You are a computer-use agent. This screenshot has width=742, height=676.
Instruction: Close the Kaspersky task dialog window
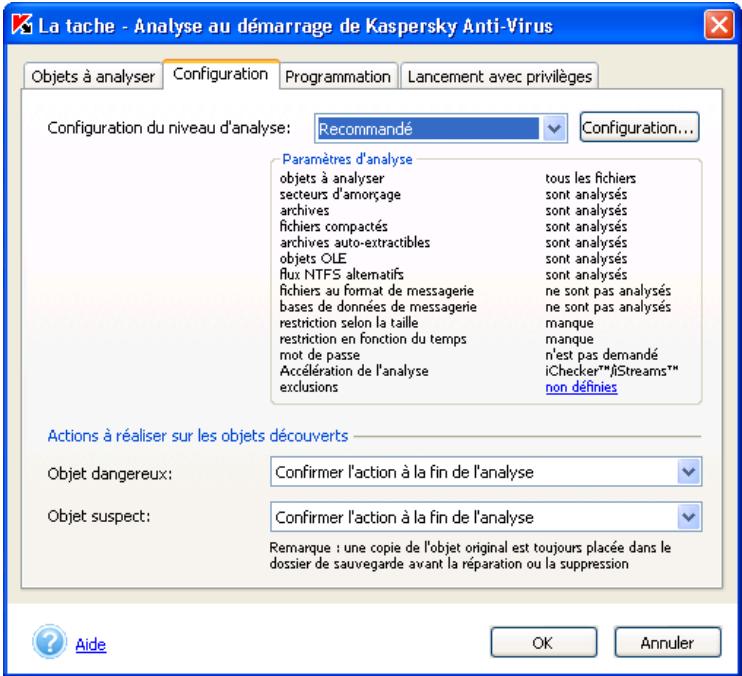coord(719,25)
